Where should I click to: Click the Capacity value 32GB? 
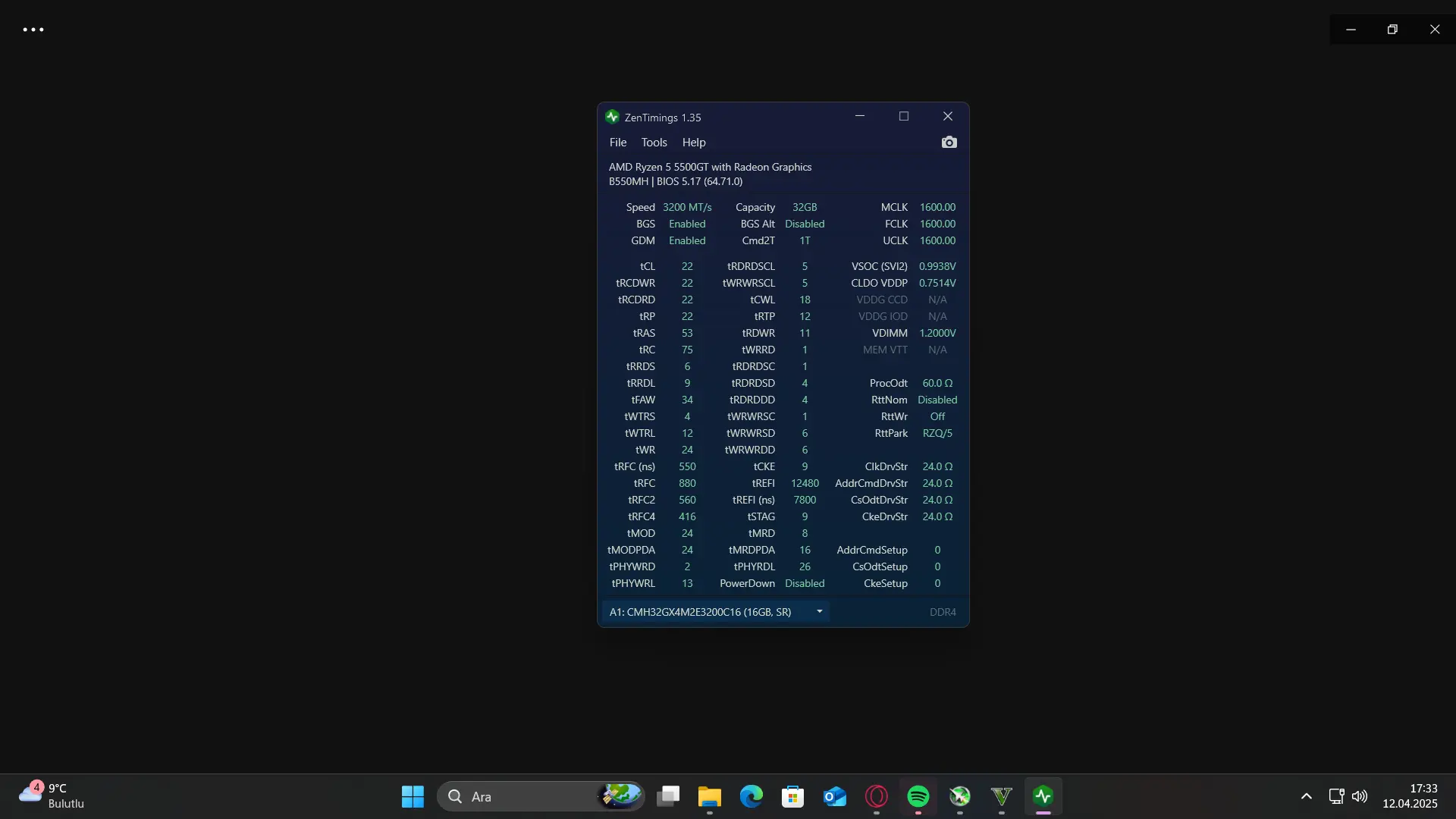(x=805, y=207)
